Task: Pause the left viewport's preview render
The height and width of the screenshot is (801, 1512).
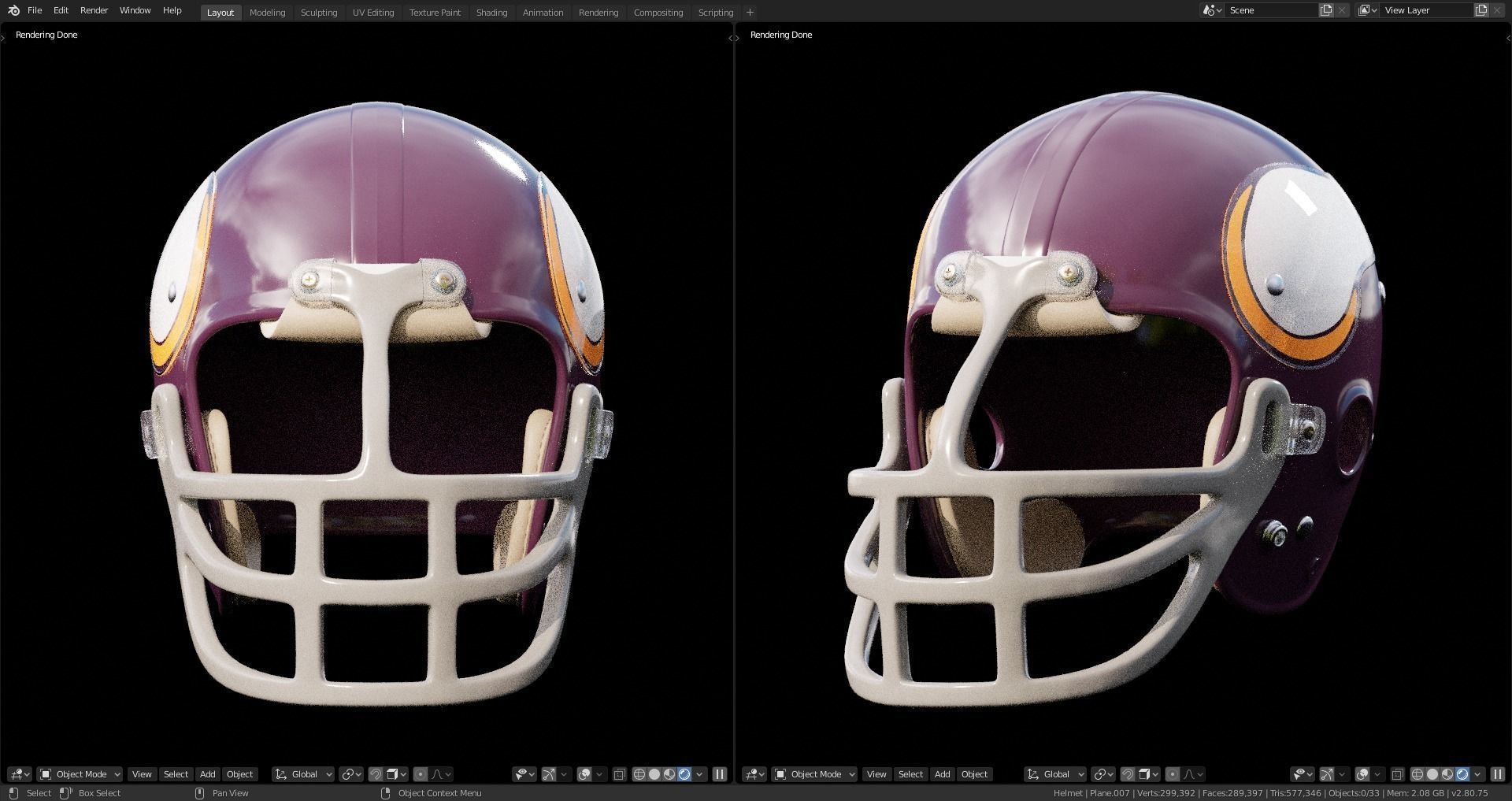Action: pos(719,774)
